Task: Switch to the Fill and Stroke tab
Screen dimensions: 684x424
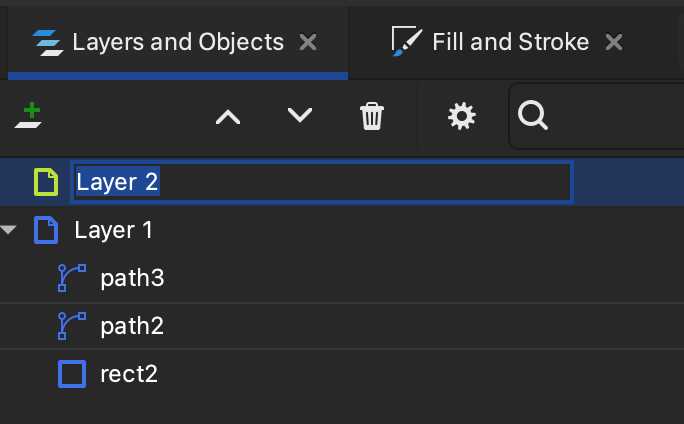Action: (x=510, y=42)
